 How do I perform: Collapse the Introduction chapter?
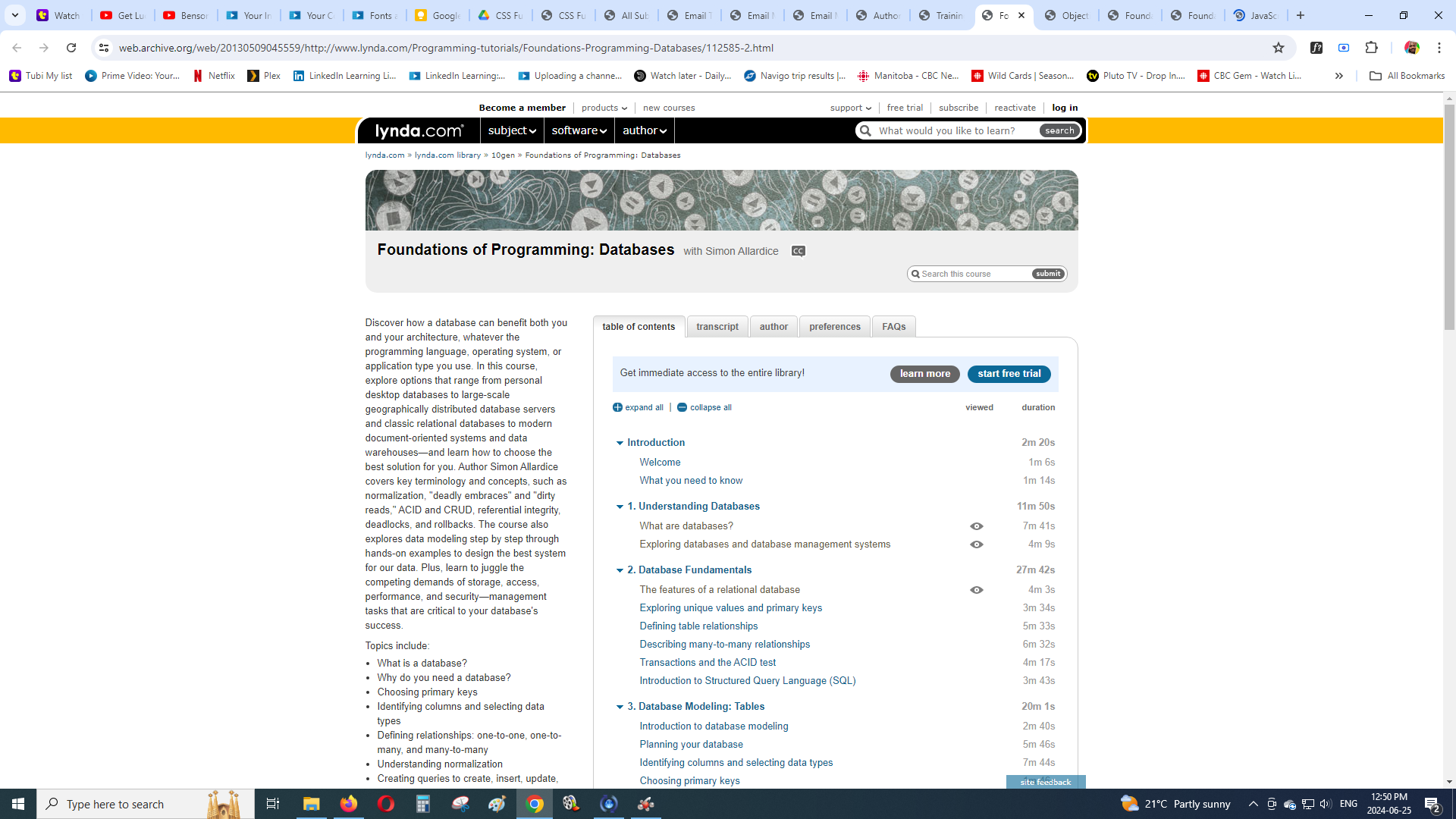click(620, 443)
